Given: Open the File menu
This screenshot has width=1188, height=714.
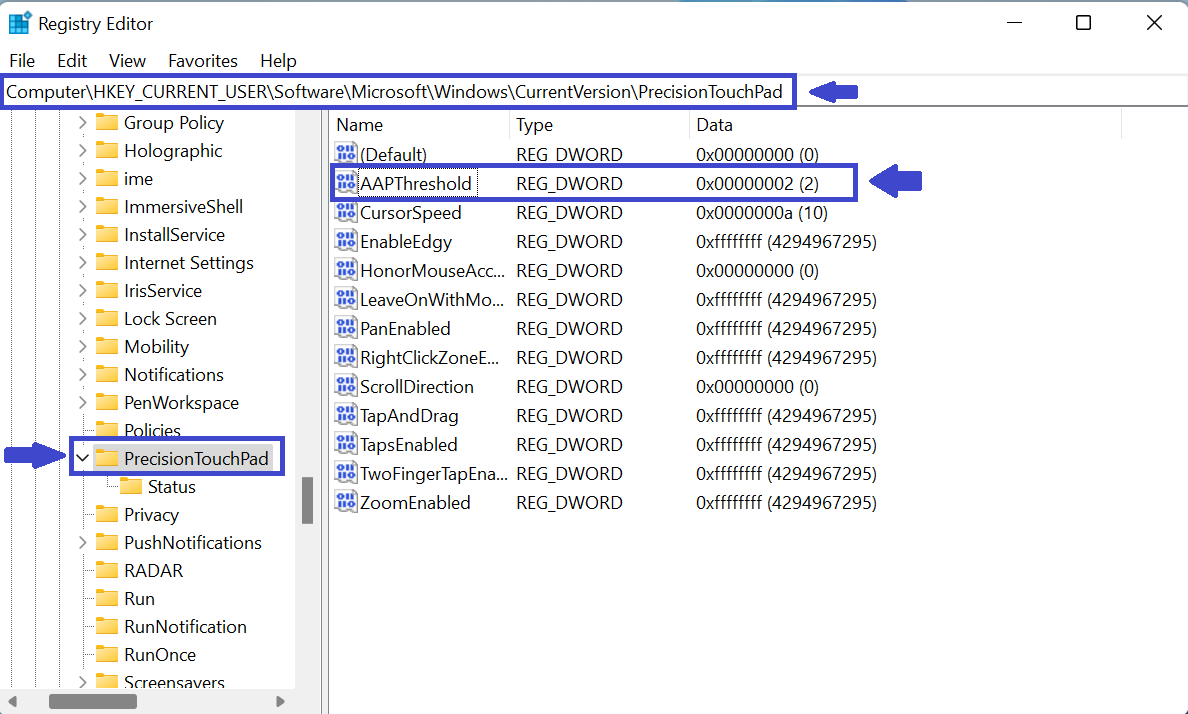Looking at the screenshot, I should (22, 61).
